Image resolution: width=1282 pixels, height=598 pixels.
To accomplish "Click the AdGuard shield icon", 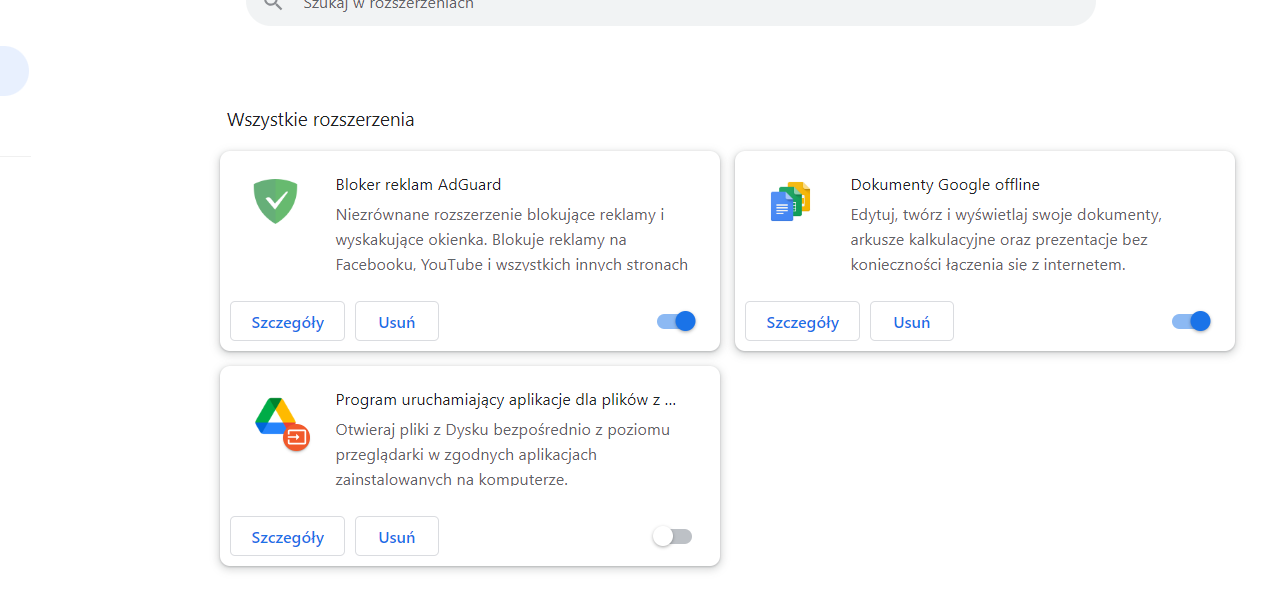I will [x=275, y=200].
